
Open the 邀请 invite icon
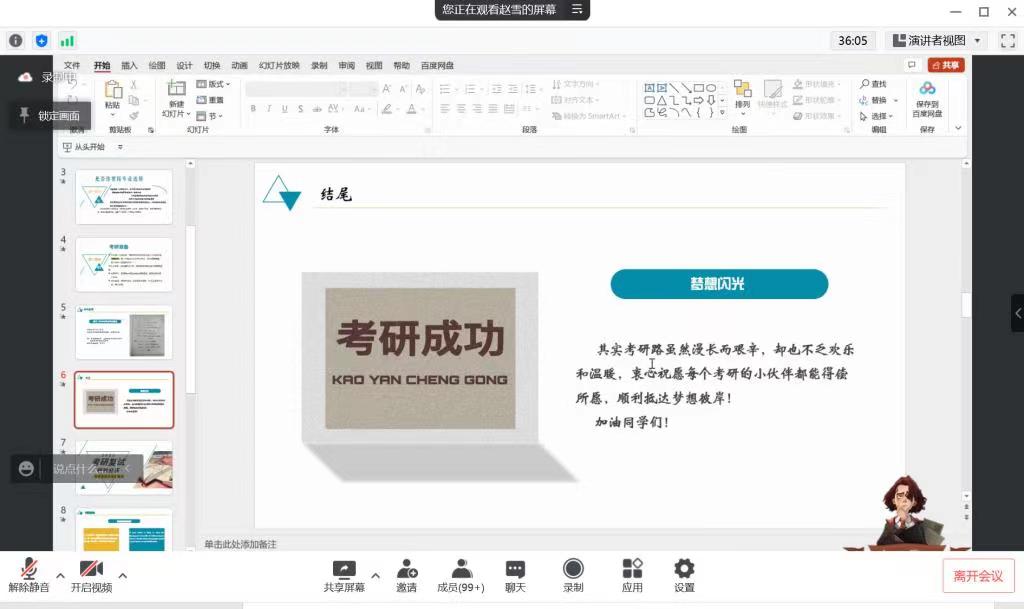[x=406, y=575]
